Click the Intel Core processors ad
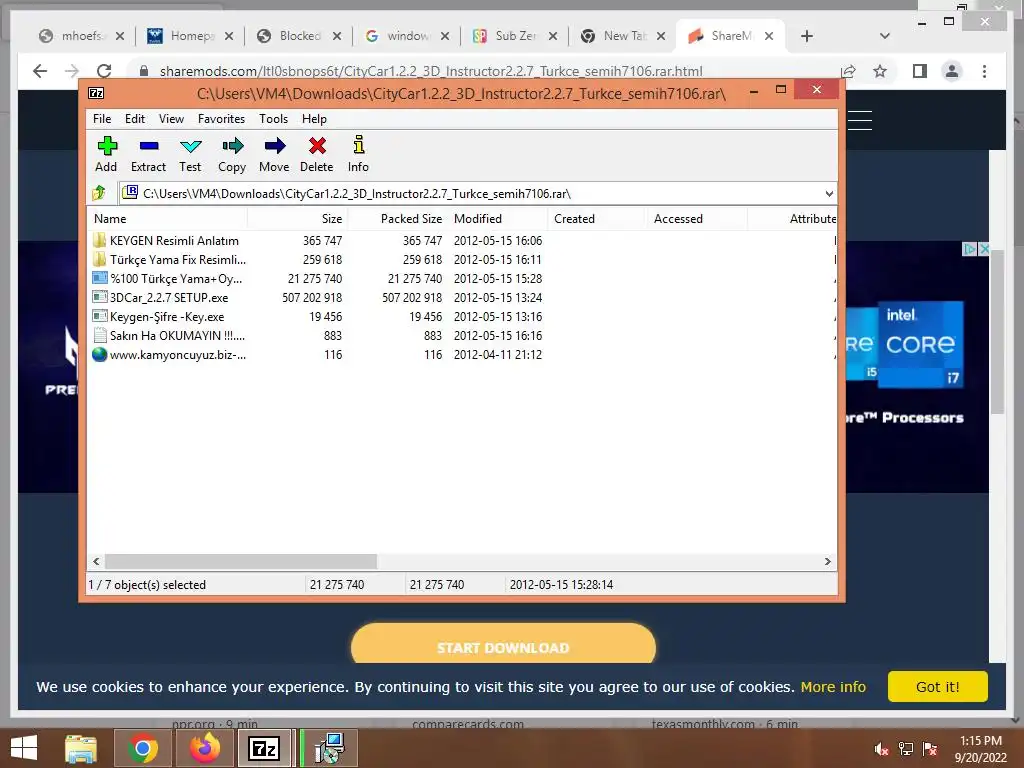1024x768 pixels. pos(917,366)
